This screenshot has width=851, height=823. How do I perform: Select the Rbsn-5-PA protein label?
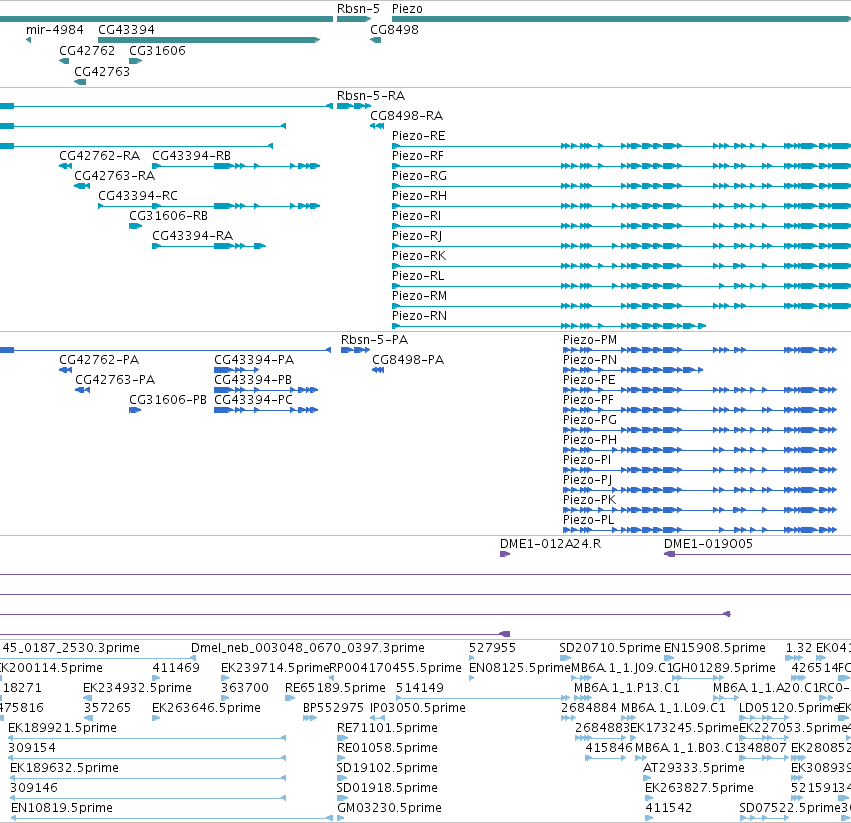[x=374, y=340]
